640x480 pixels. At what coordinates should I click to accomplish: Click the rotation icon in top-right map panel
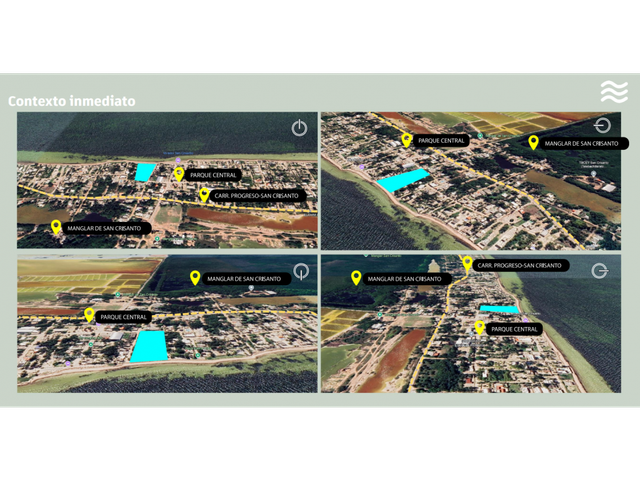[602, 126]
